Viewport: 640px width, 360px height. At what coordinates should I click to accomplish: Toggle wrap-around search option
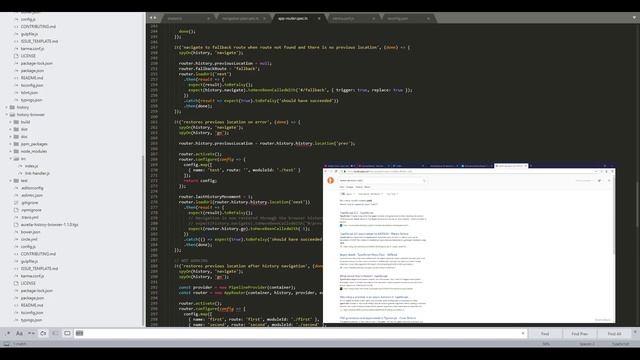pos(43,333)
